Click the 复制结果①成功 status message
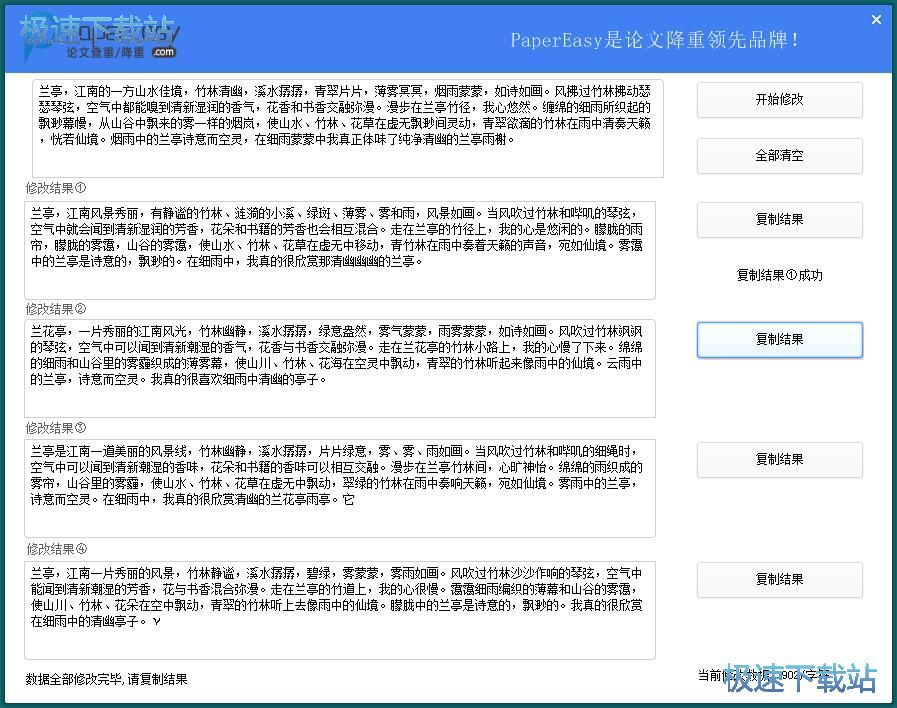Image resolution: width=897 pixels, height=708 pixels. [x=779, y=276]
